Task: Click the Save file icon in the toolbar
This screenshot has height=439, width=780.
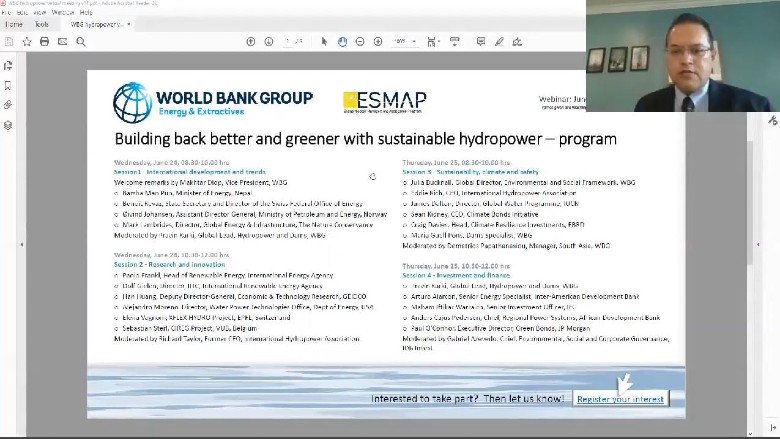Action: tap(9, 42)
